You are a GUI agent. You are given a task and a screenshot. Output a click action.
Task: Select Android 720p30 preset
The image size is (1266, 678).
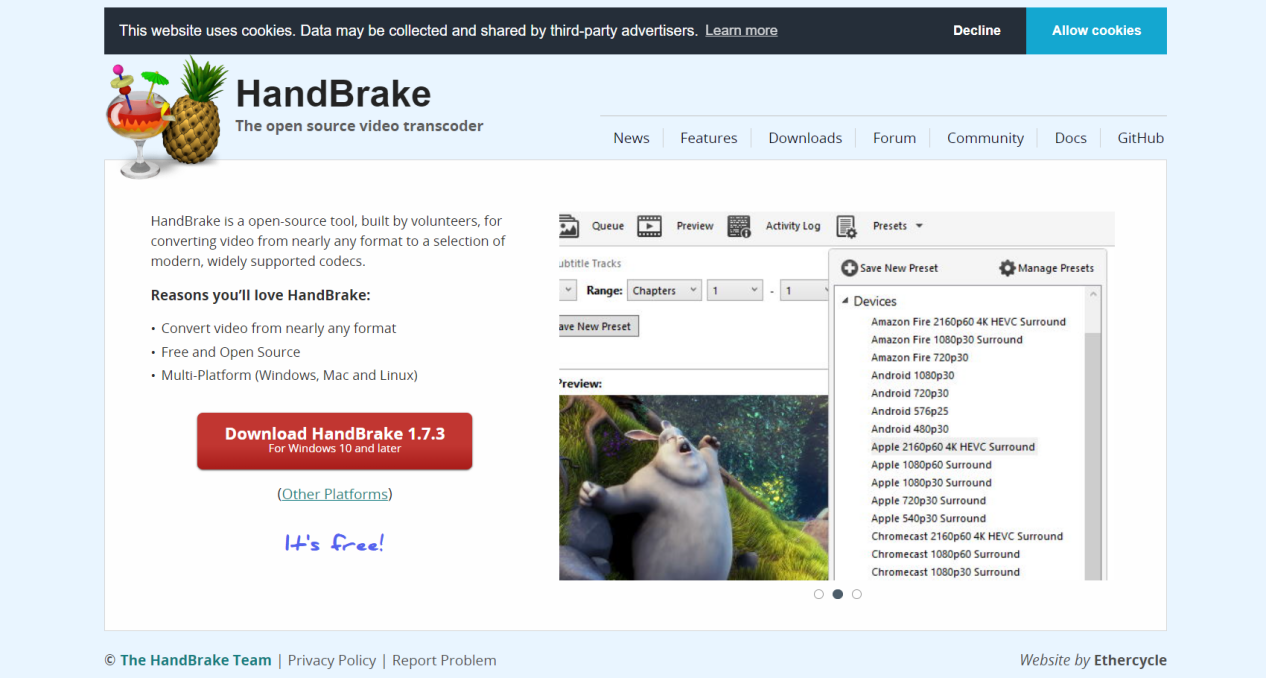pos(909,394)
